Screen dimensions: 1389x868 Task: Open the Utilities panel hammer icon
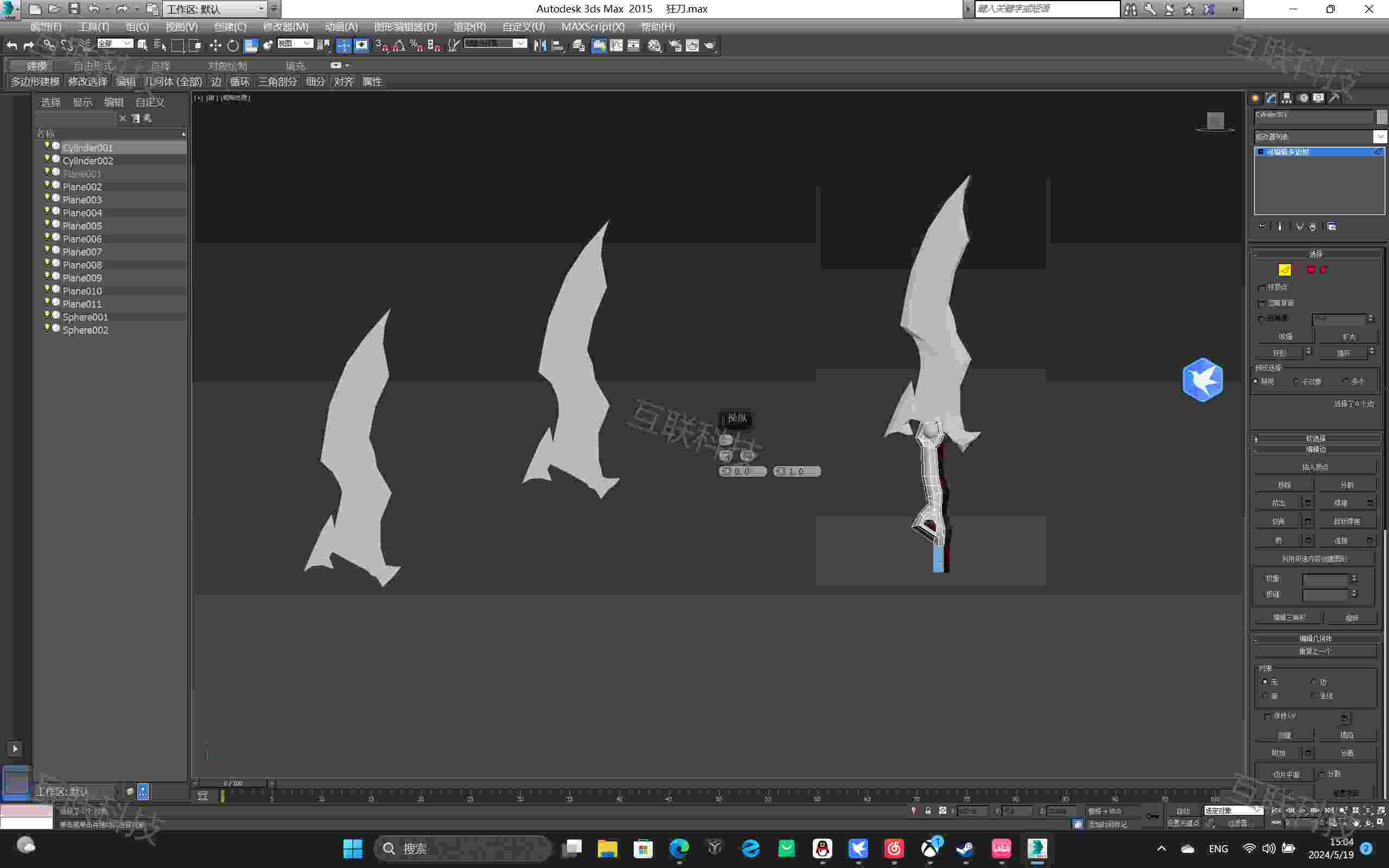[x=1334, y=98]
